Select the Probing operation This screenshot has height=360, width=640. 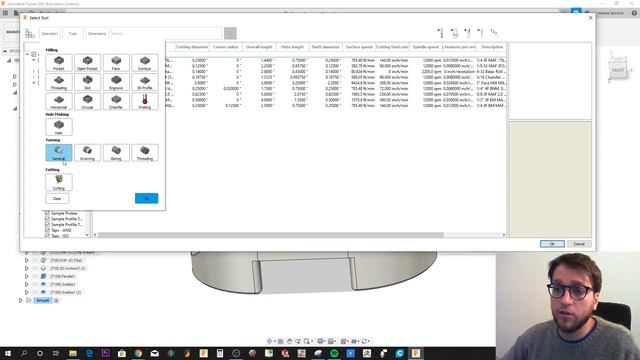pyautogui.click(x=145, y=101)
